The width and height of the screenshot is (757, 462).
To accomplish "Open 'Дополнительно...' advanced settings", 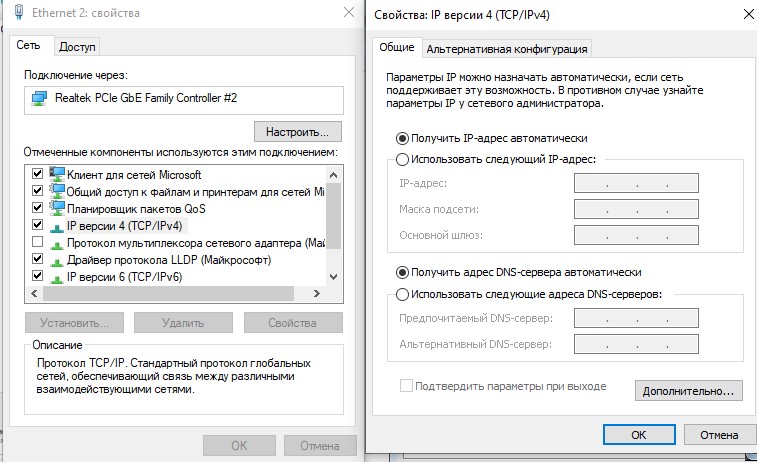I will point(689,390).
